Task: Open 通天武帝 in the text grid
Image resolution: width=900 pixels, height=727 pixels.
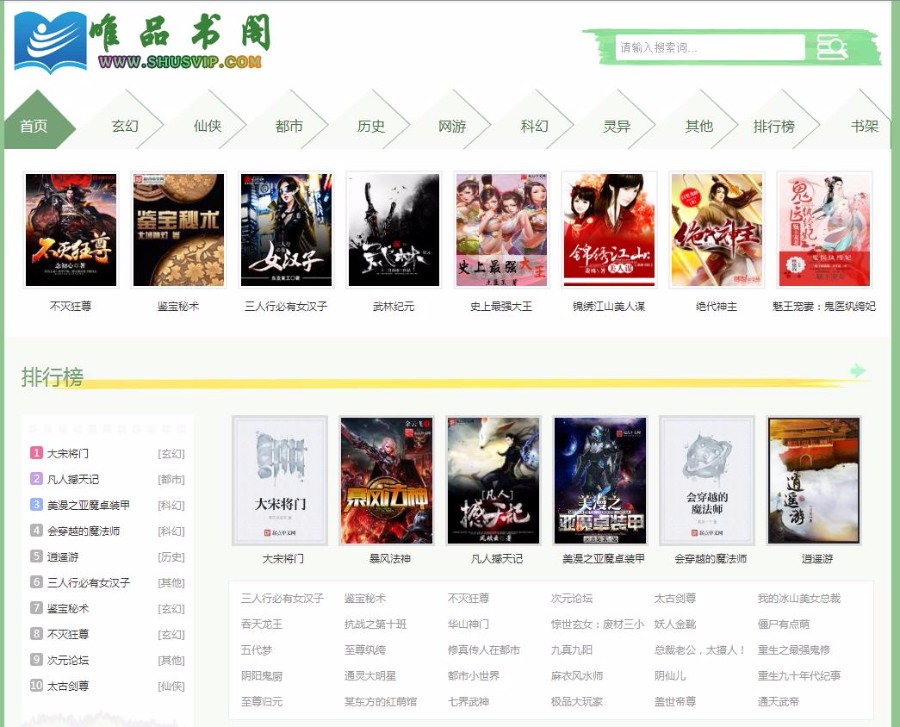Action: coord(778,701)
